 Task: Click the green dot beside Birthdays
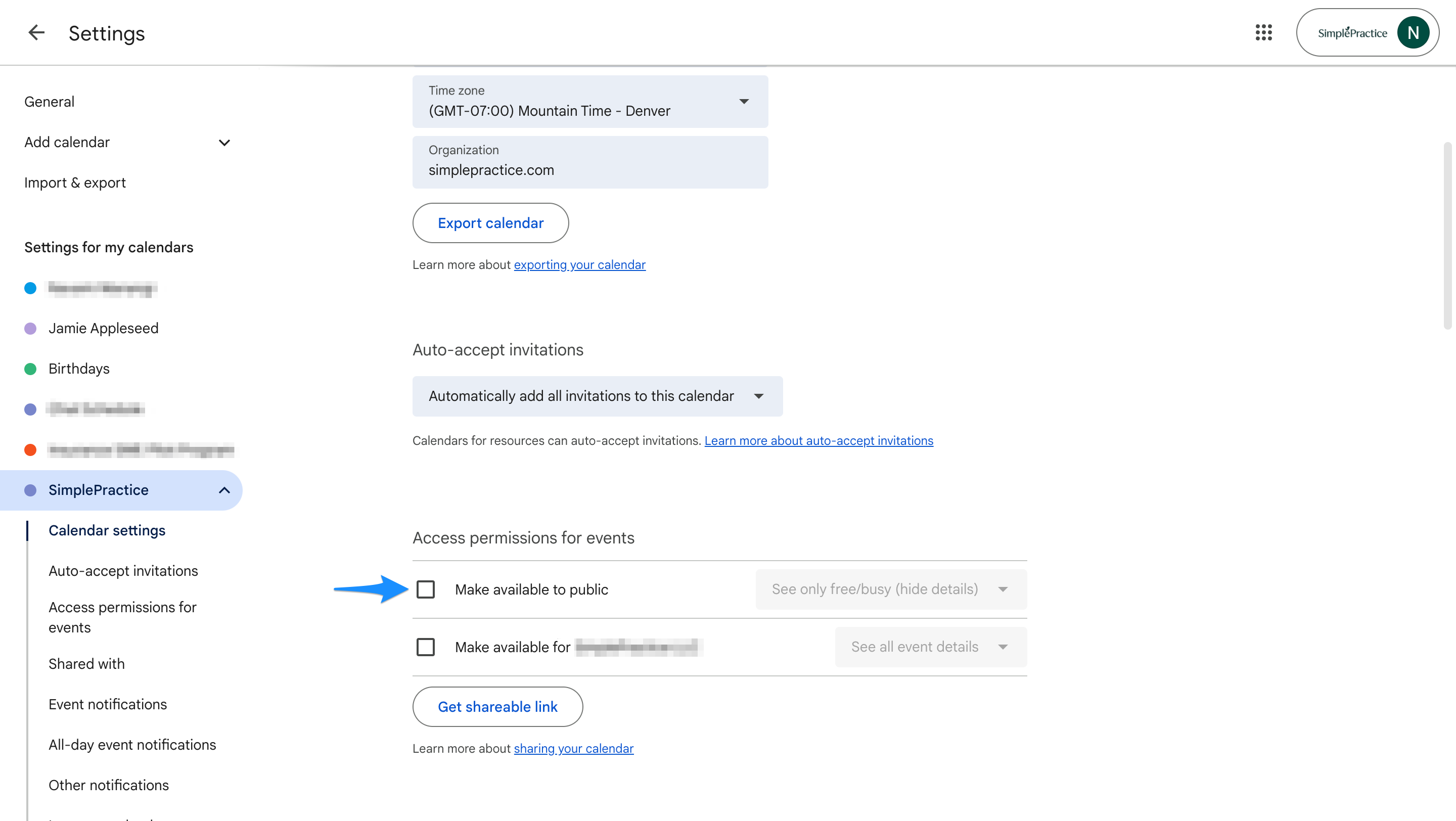pos(30,369)
